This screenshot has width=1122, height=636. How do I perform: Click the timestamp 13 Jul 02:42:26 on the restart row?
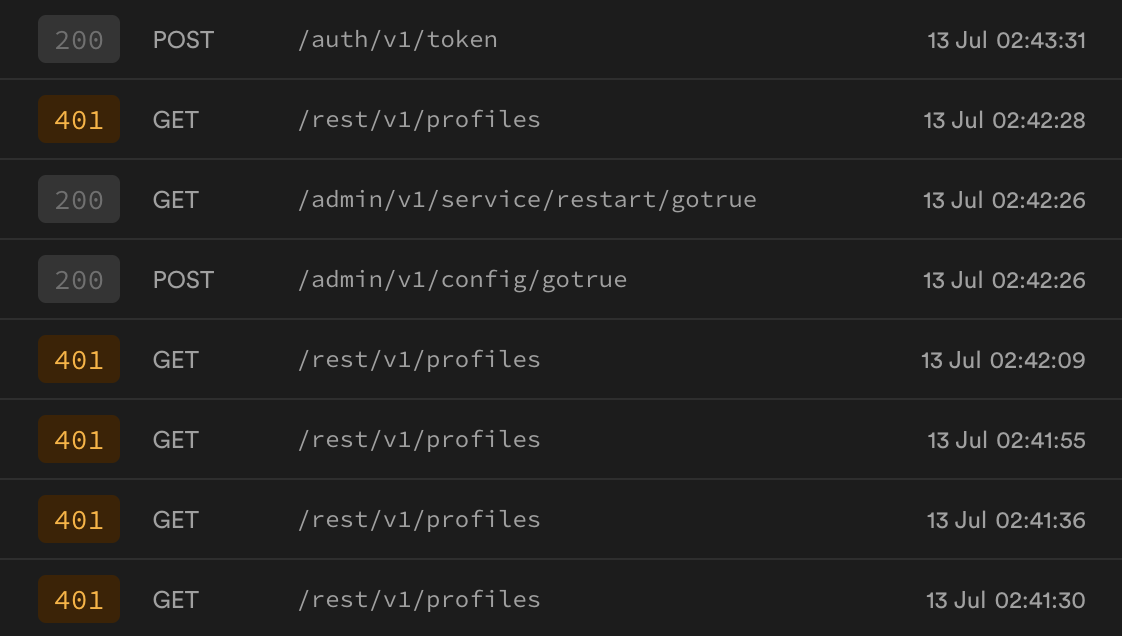coord(1005,199)
